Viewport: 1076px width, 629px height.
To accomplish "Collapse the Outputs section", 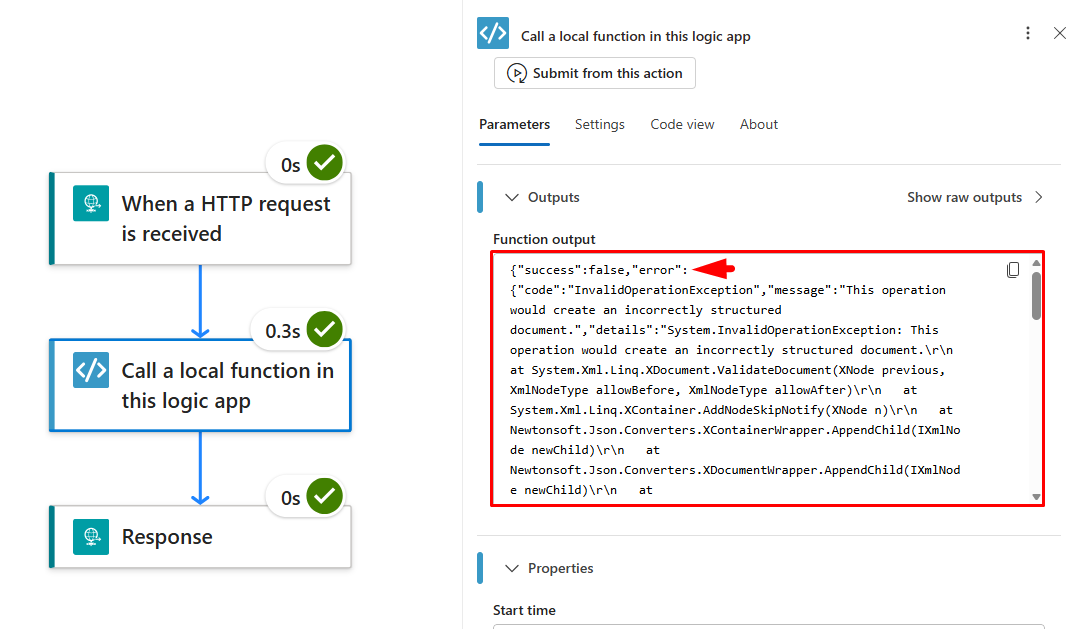I will coord(511,198).
